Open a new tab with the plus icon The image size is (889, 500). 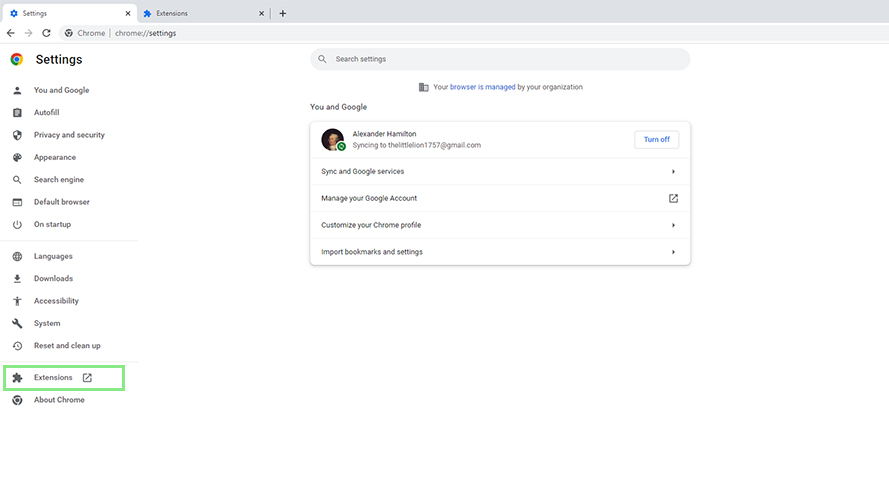(282, 13)
